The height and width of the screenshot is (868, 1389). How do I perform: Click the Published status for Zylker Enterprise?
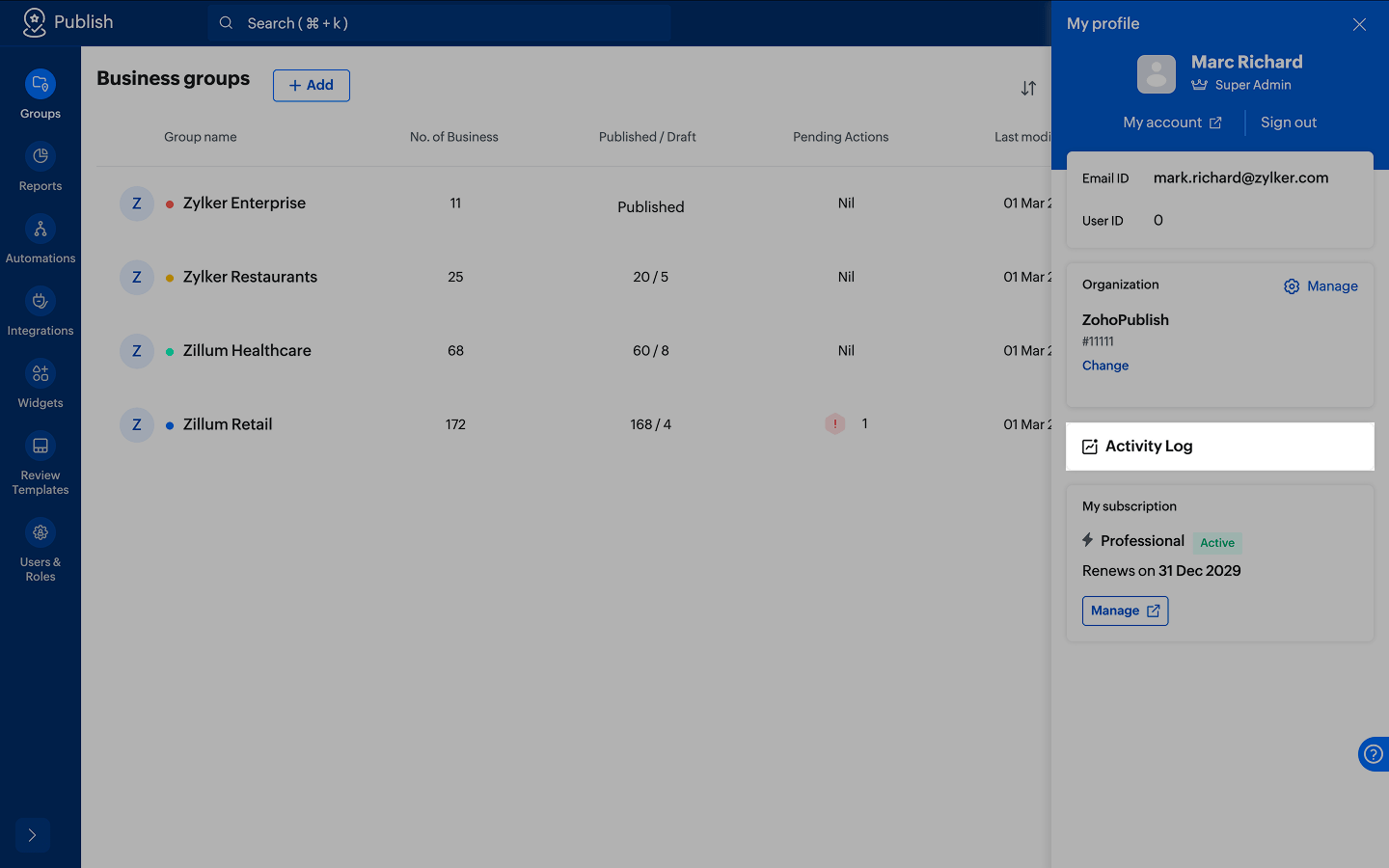click(651, 207)
